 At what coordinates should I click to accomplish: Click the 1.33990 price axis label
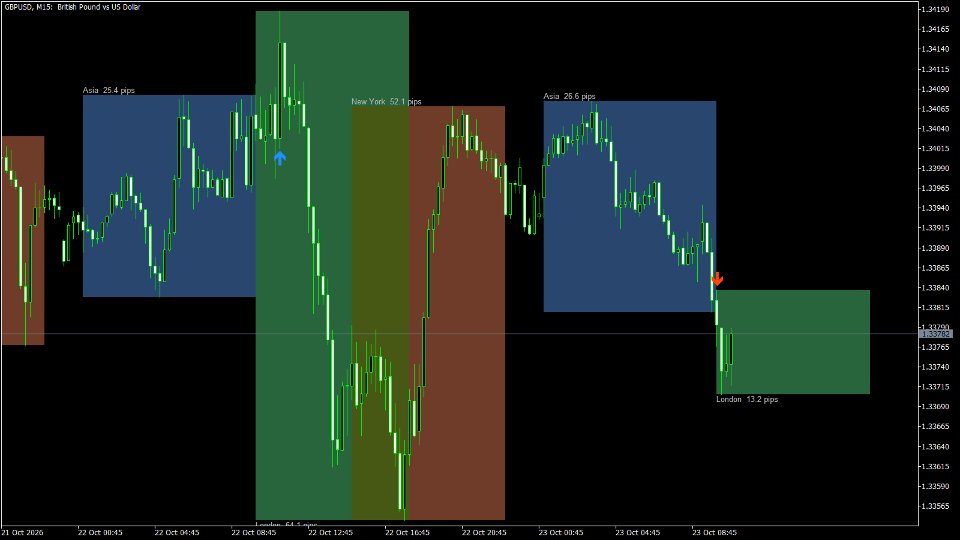pyautogui.click(x=936, y=168)
